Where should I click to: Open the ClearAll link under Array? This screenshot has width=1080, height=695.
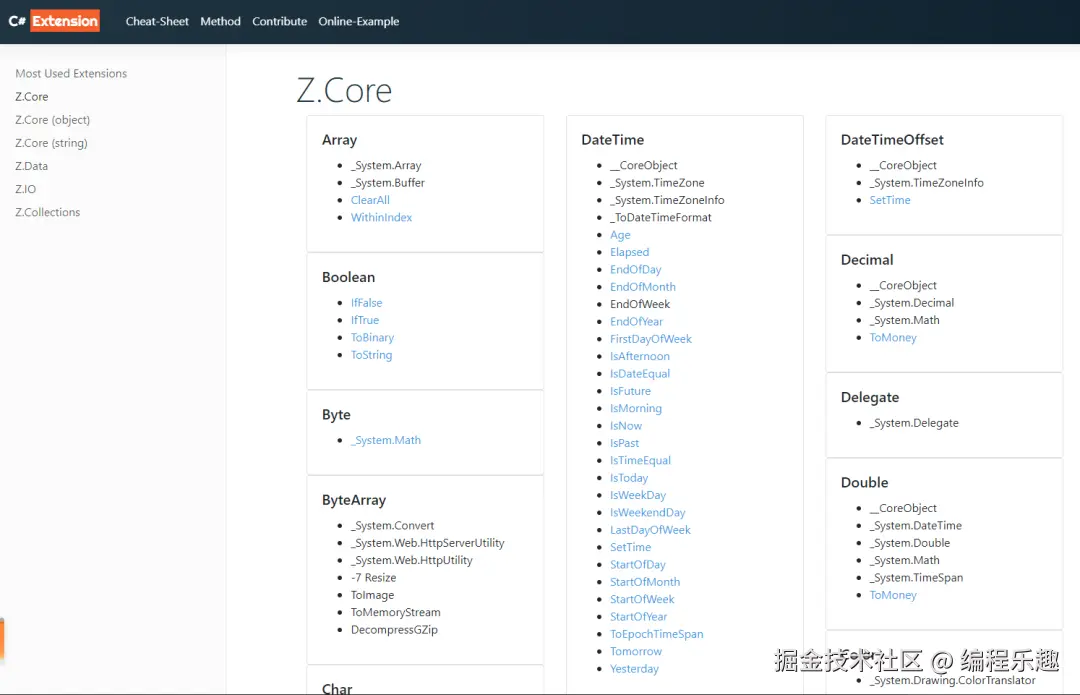click(x=370, y=200)
